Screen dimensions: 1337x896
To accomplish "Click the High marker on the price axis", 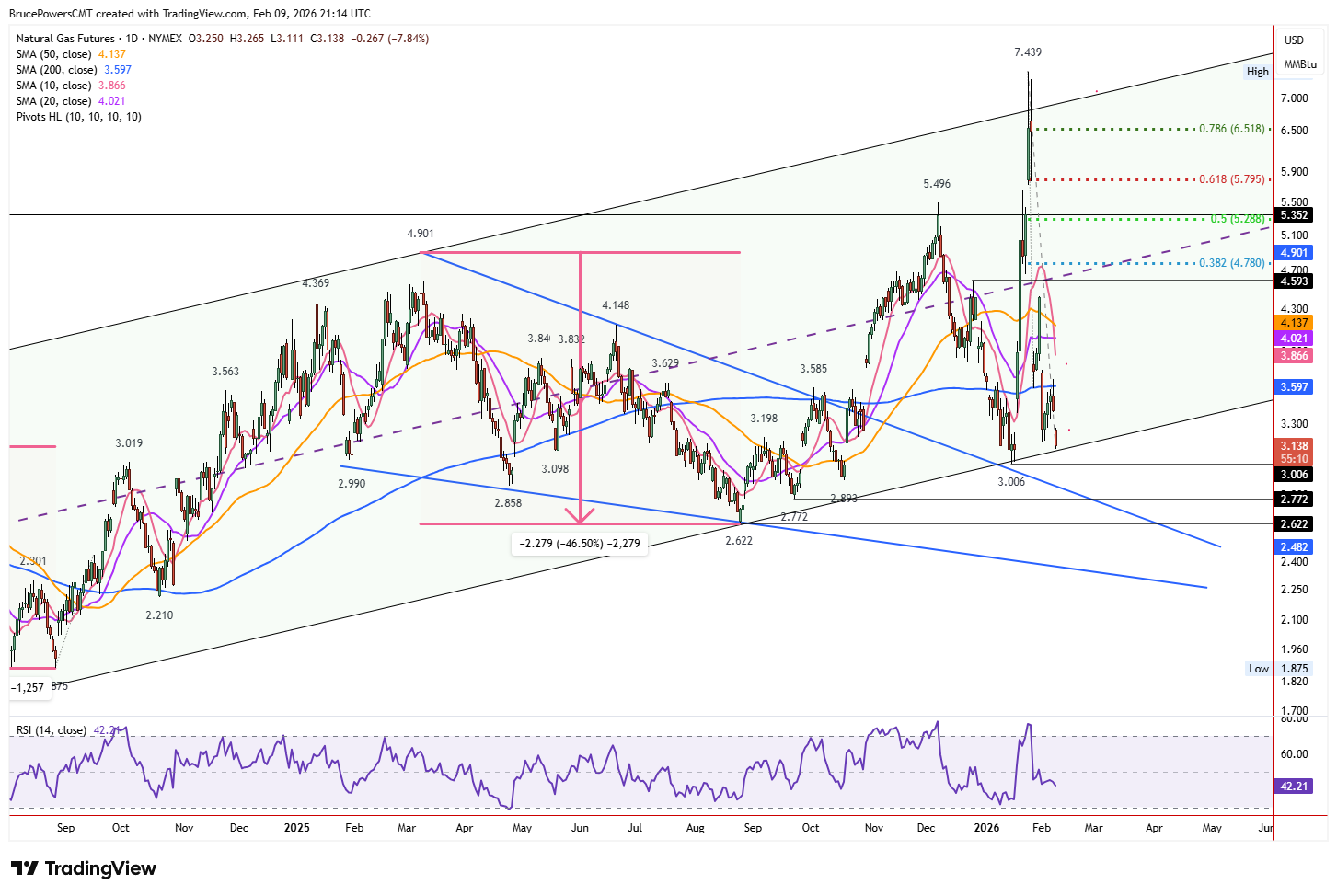I will 1257,72.
